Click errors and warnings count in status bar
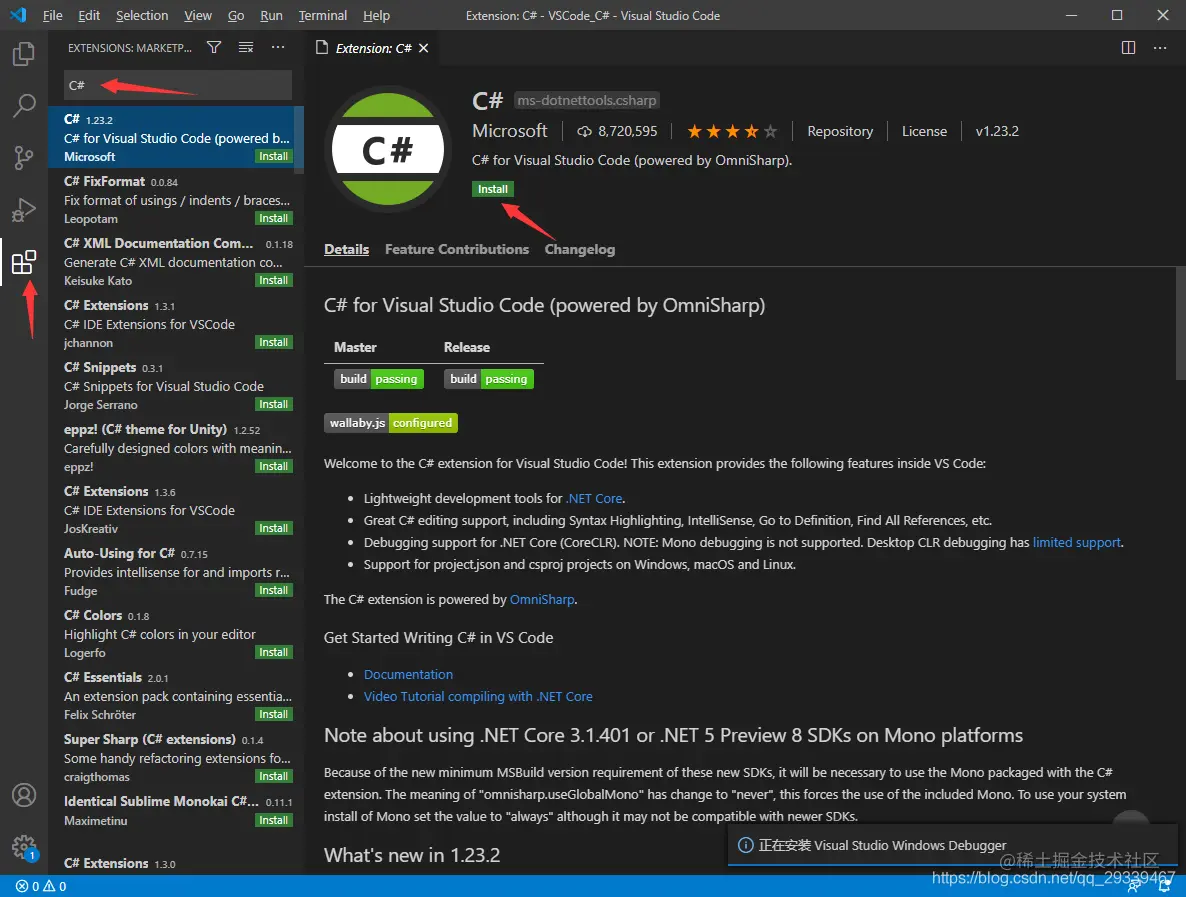This screenshot has width=1186, height=897. click(x=41, y=886)
